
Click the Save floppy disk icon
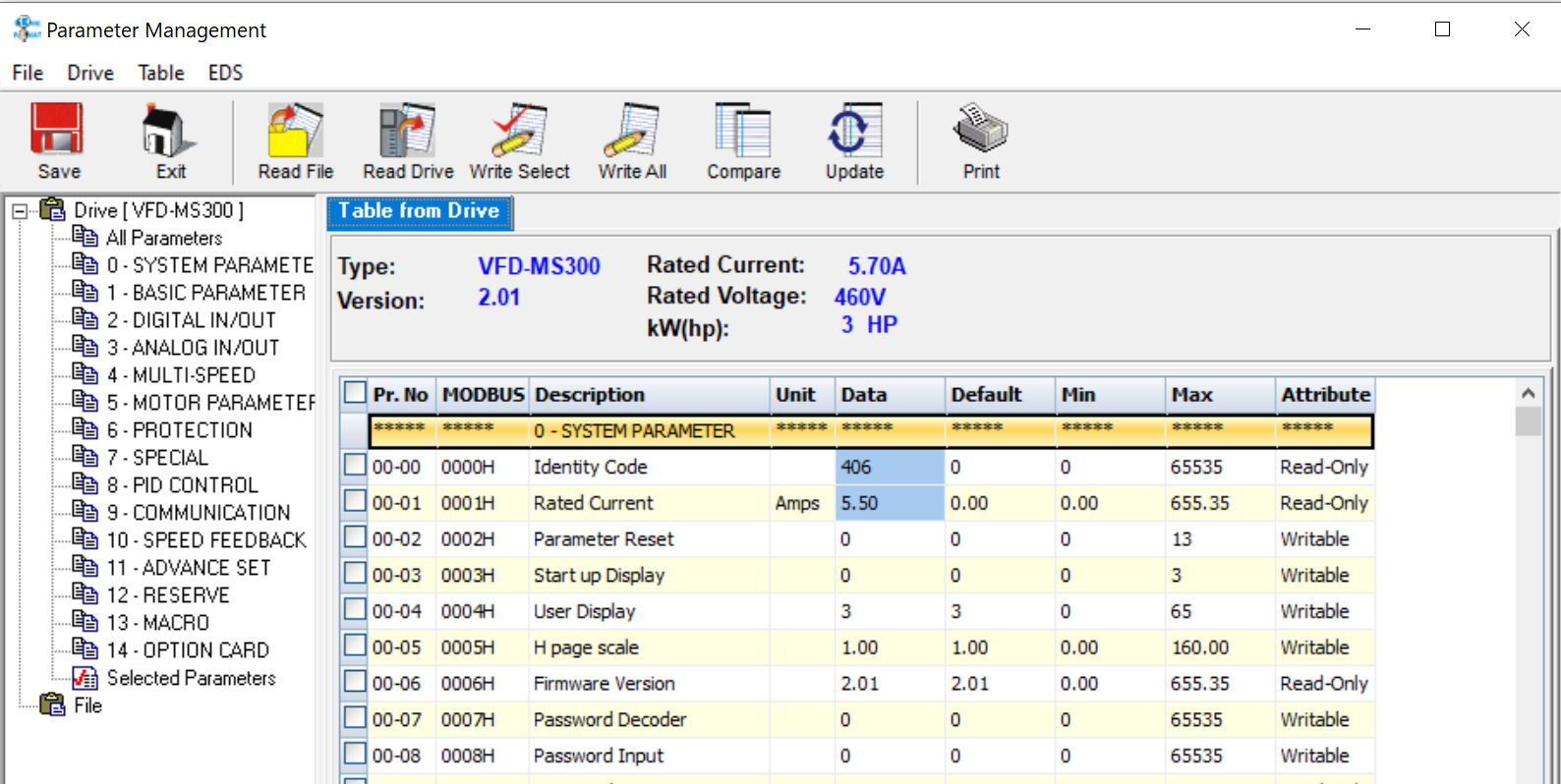[58, 130]
